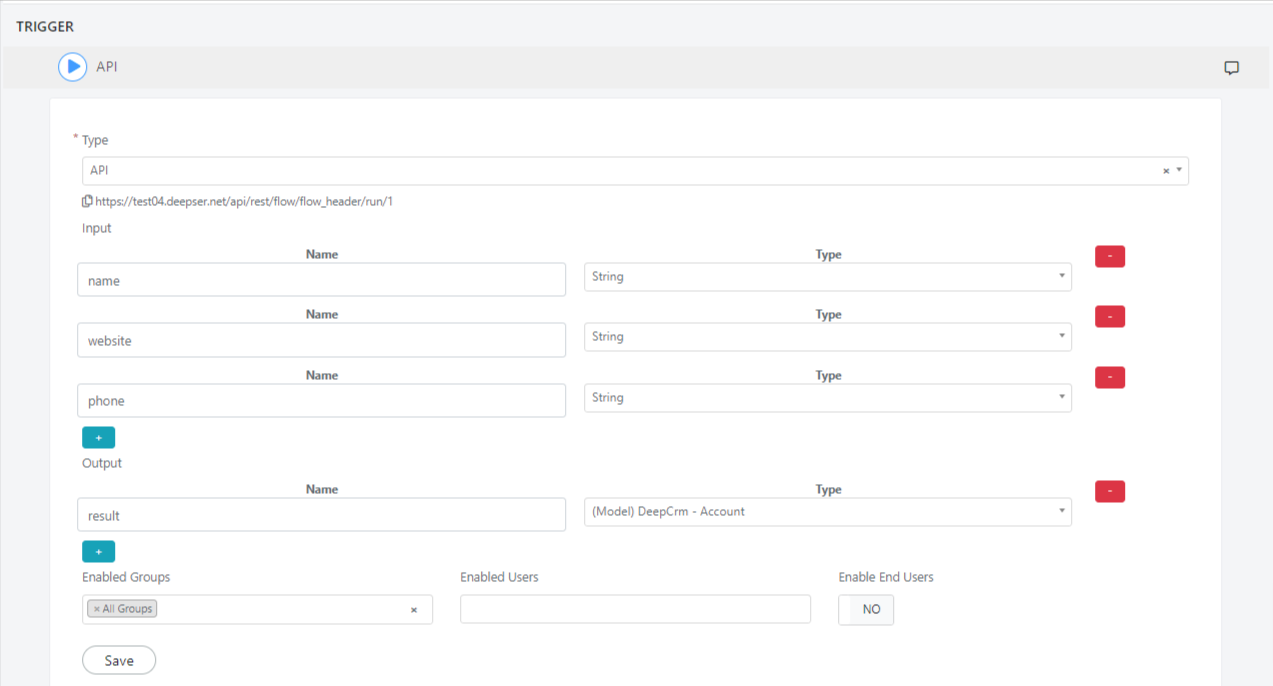Screen dimensions: 1273x686
Task: Click into the website input field
Action: 322,340
